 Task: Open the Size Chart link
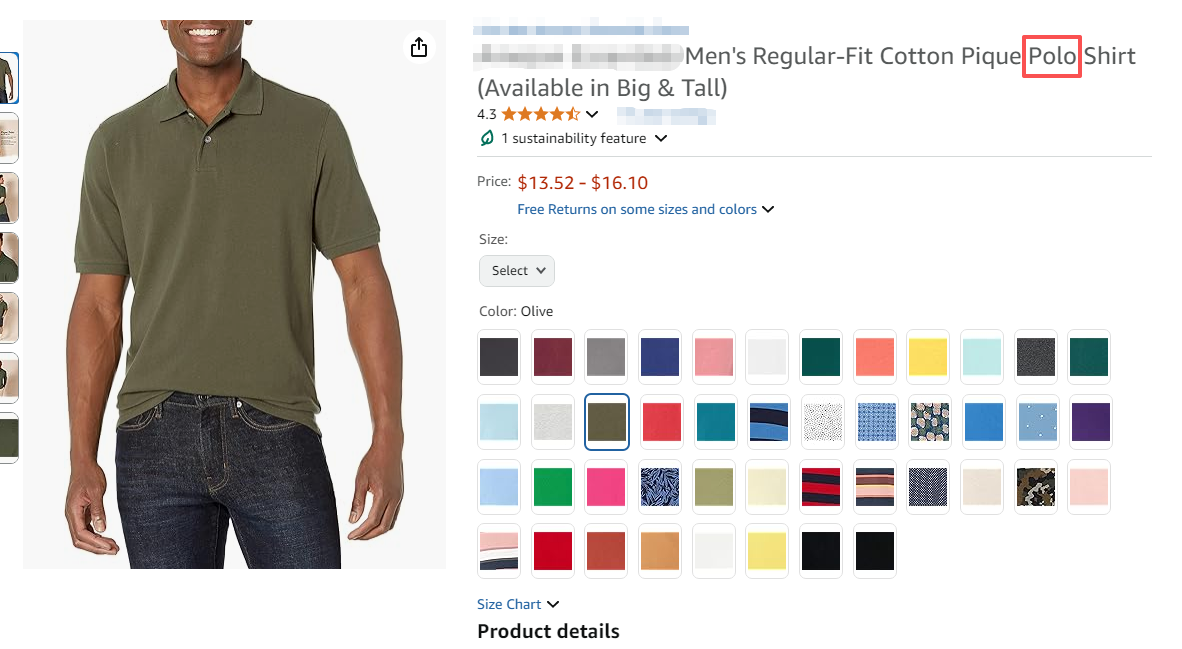click(x=509, y=604)
